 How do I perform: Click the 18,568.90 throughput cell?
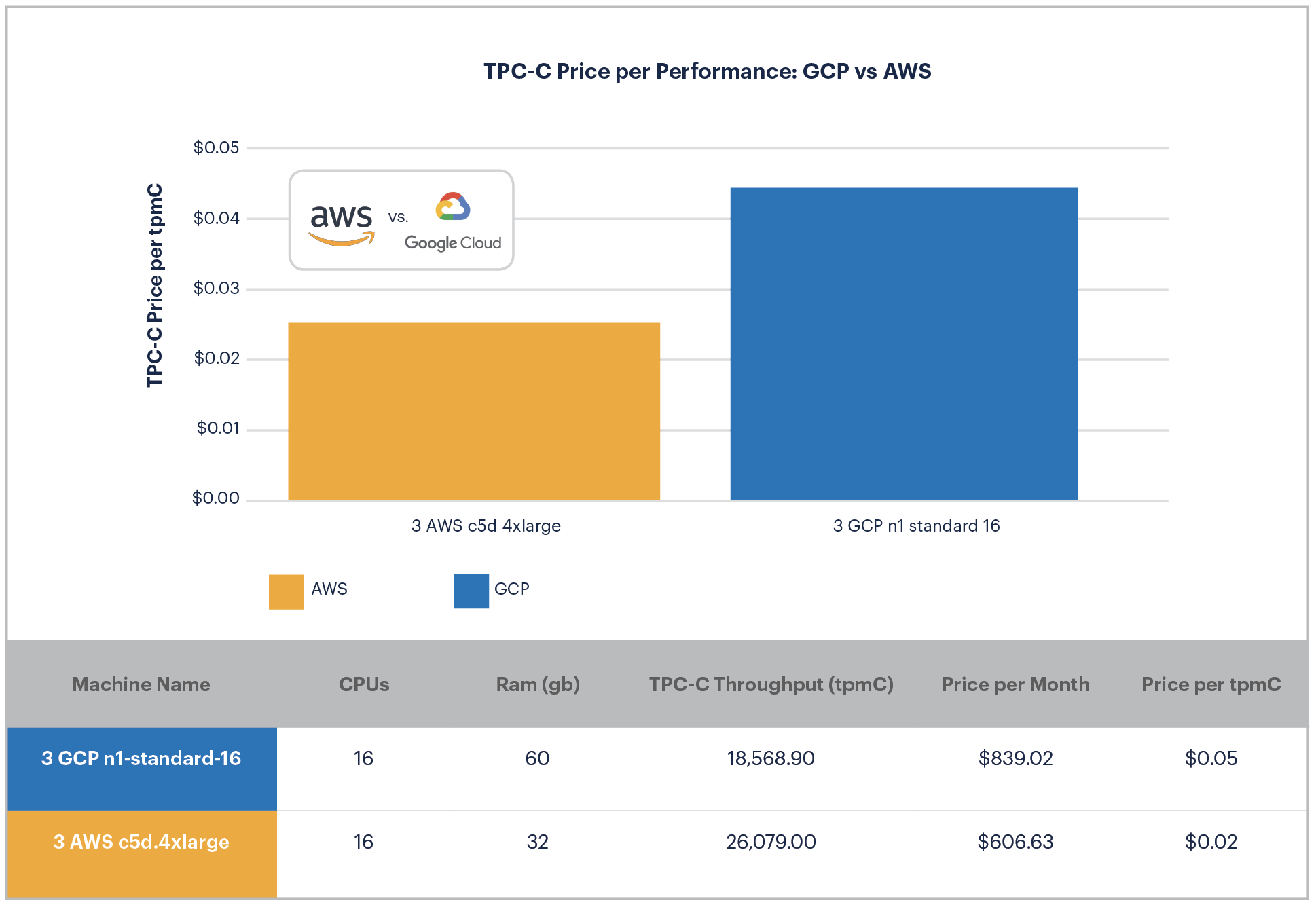tap(771, 758)
